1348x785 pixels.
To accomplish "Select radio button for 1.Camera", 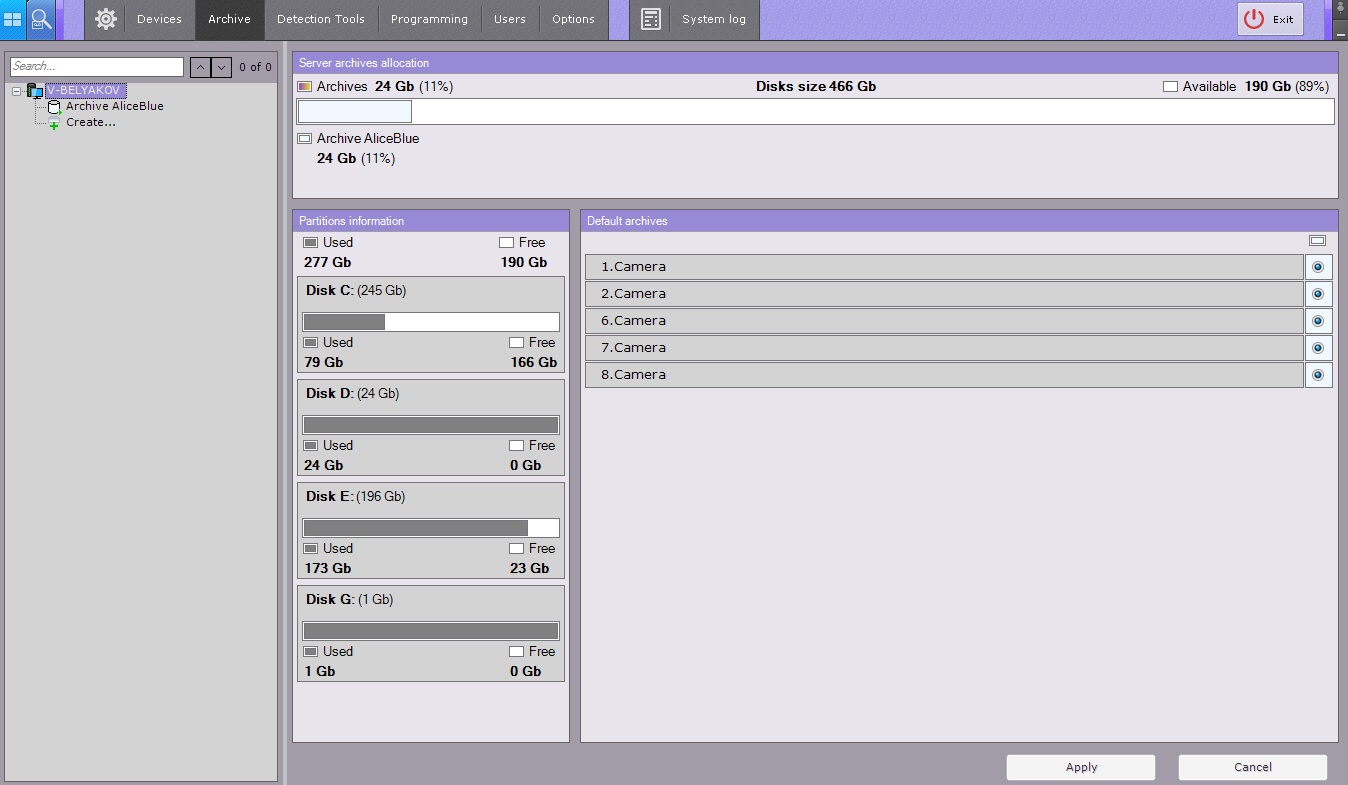I will click(x=1318, y=267).
